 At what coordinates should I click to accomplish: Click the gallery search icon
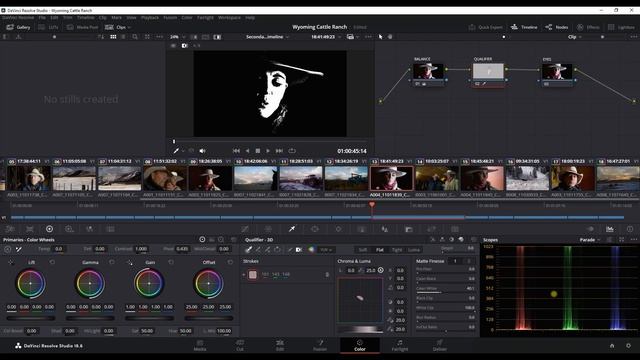click(x=135, y=37)
